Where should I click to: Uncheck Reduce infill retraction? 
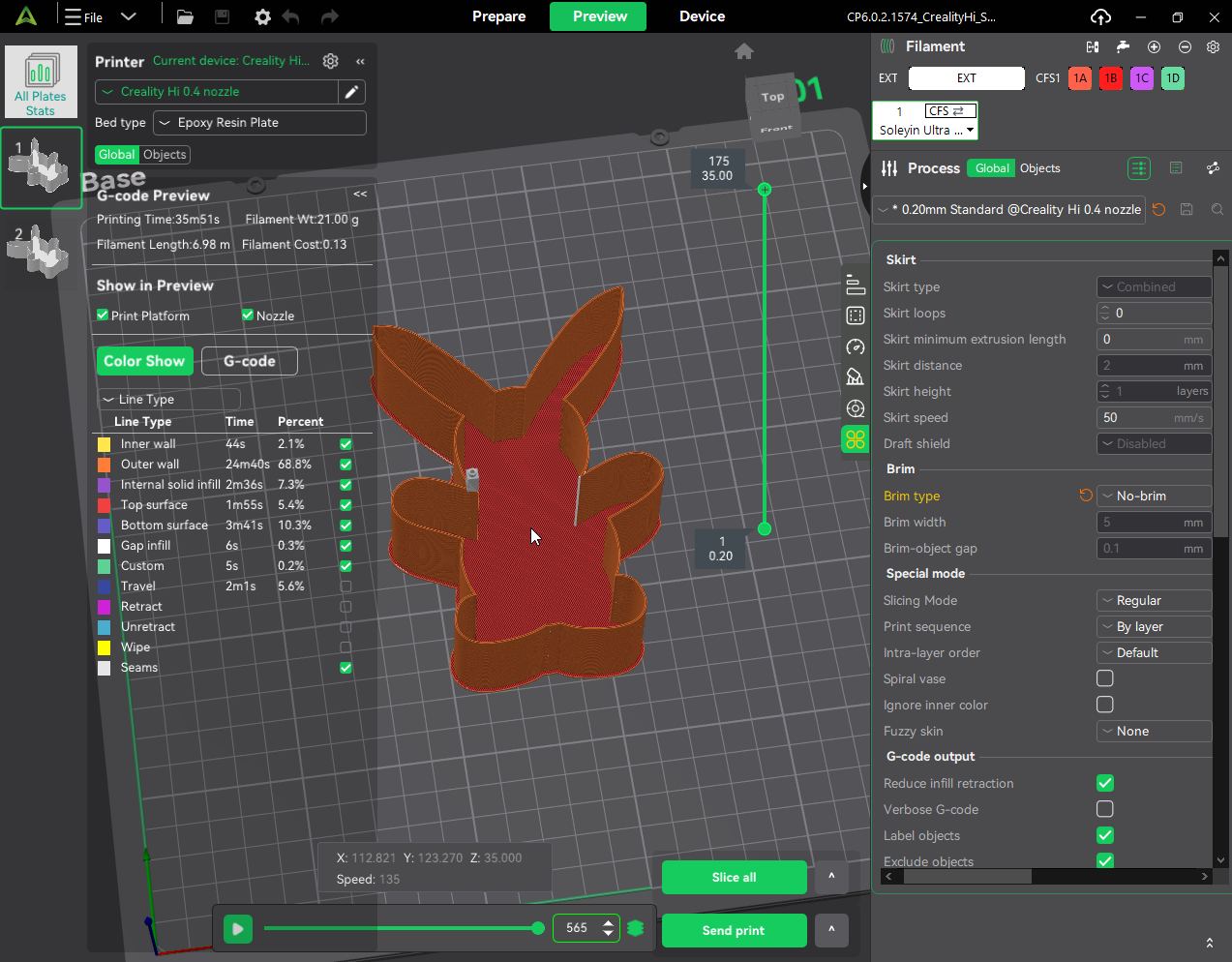[1105, 783]
